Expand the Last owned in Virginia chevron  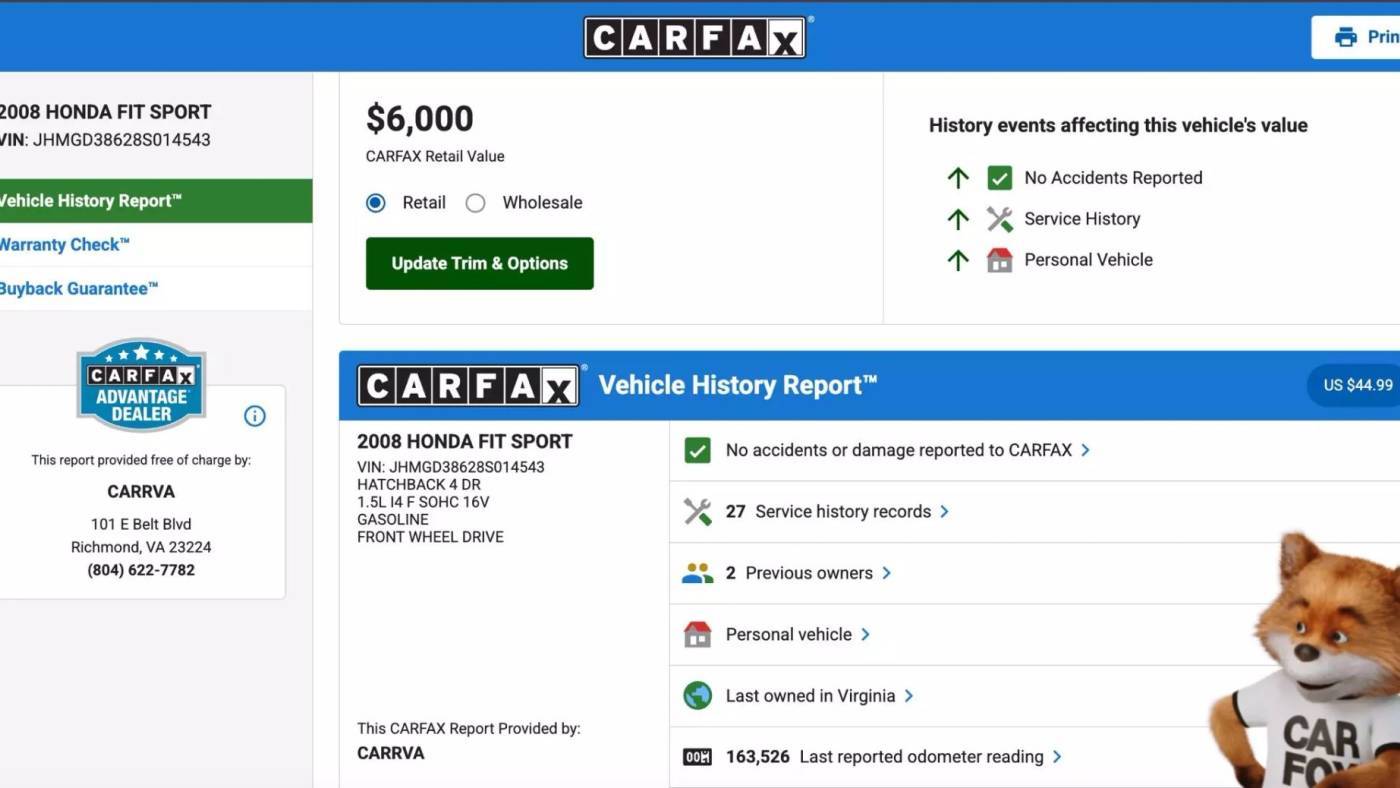[x=908, y=696]
